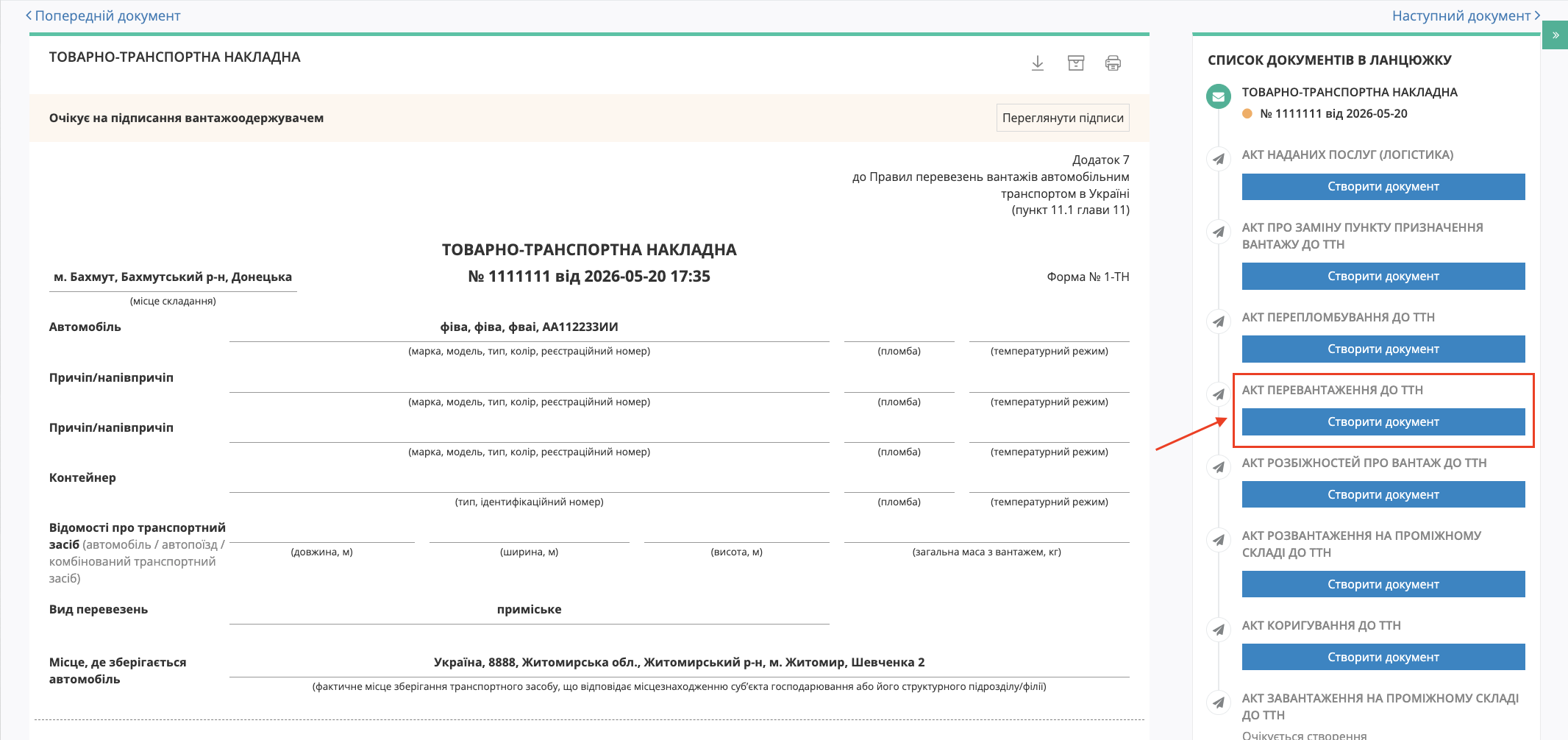1568x740 pixels.
Task: Click the place of issue м. Бахмут, Бахмутський р-н, Донецька
Action: (x=173, y=277)
